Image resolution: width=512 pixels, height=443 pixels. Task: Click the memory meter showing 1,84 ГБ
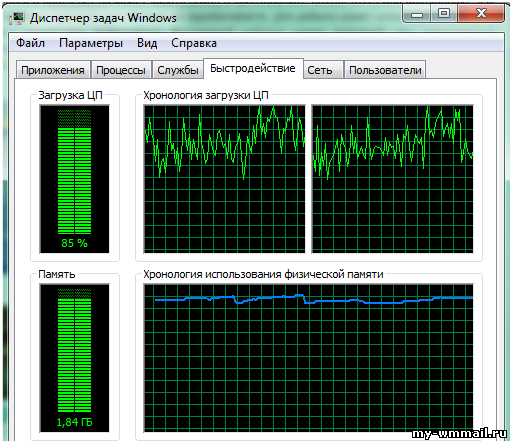pyautogui.click(x=74, y=358)
